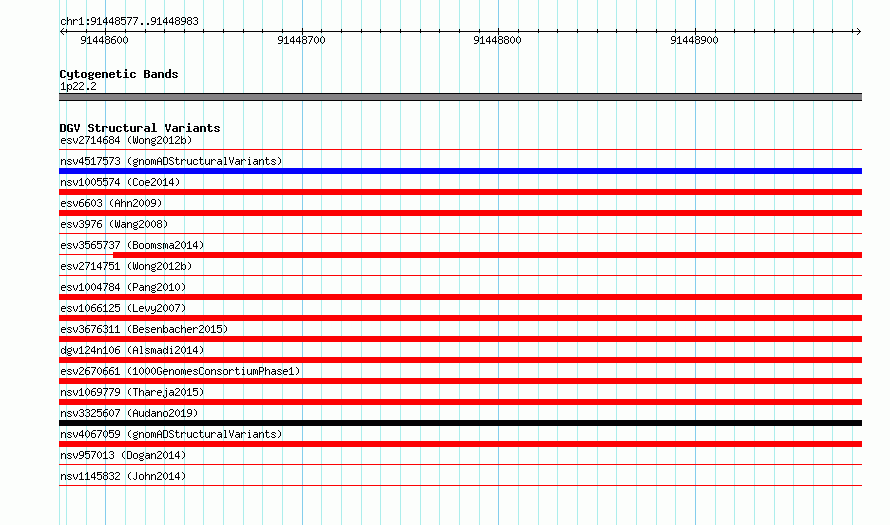890x525 pixels.
Task: Click the blue nsv4517573 variant bar
Action: [x=460, y=171]
